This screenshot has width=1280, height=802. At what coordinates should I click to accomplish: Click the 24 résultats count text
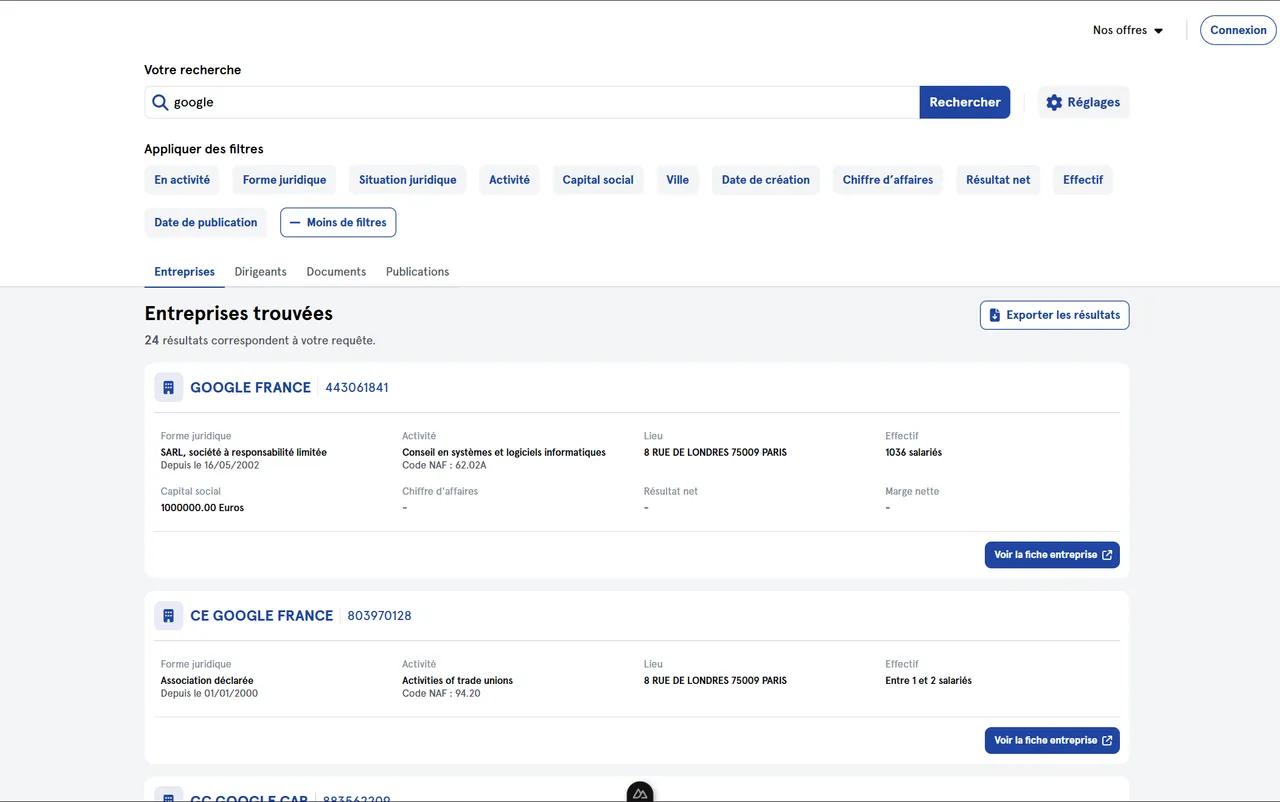tap(260, 340)
